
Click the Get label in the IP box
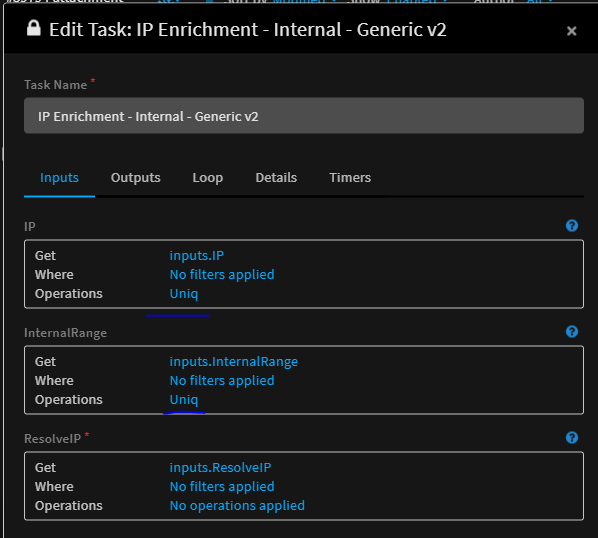[45, 255]
